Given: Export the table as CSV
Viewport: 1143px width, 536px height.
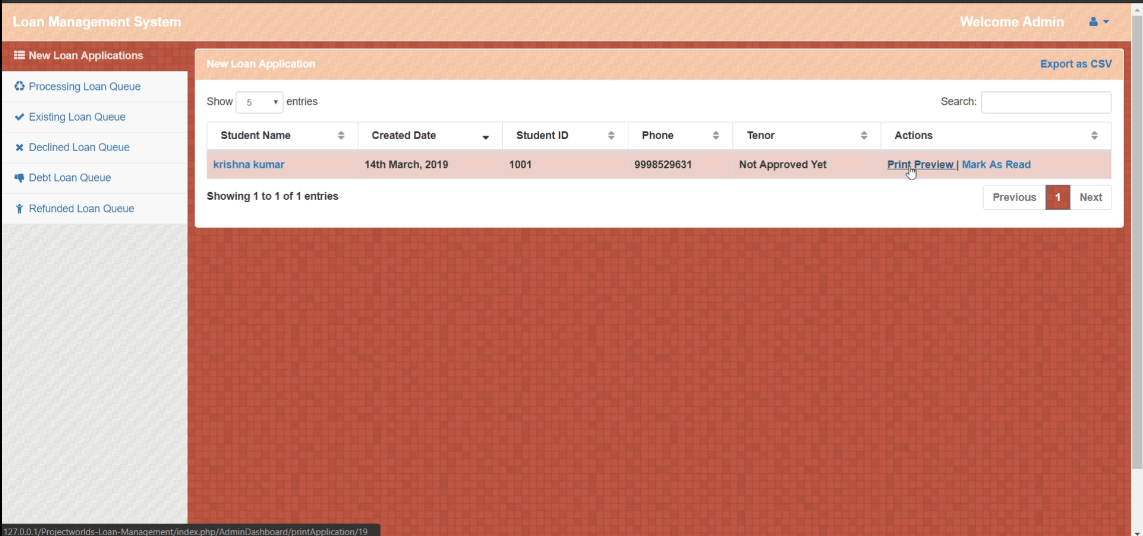Looking at the screenshot, I should 1075,64.
